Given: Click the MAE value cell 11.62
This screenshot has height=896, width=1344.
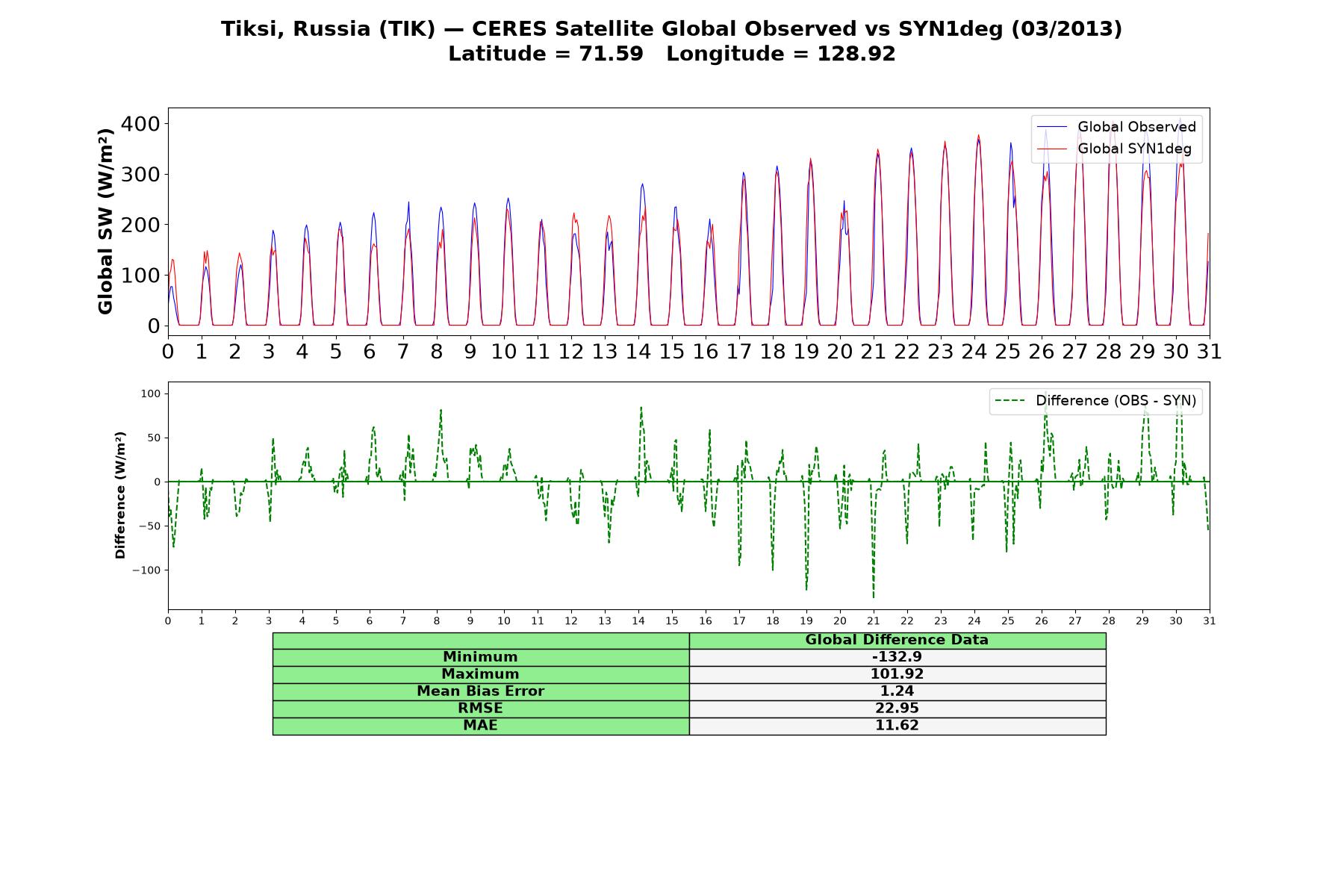Looking at the screenshot, I should coord(897,726).
